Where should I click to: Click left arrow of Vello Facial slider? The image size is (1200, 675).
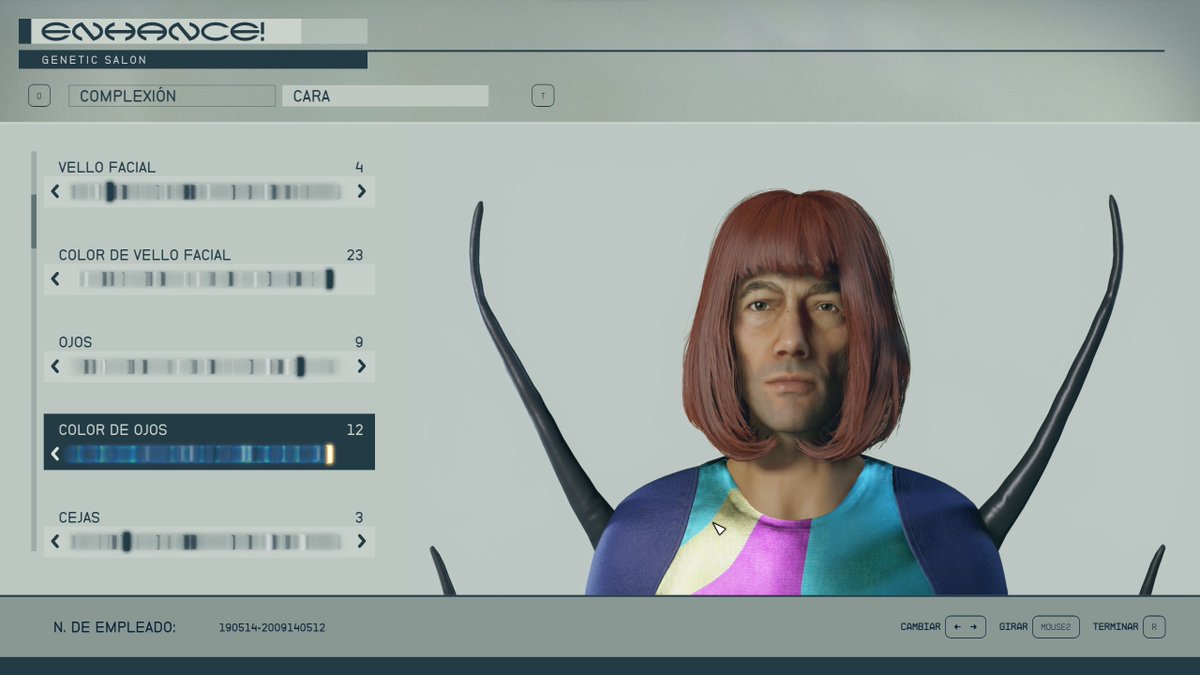(x=55, y=191)
